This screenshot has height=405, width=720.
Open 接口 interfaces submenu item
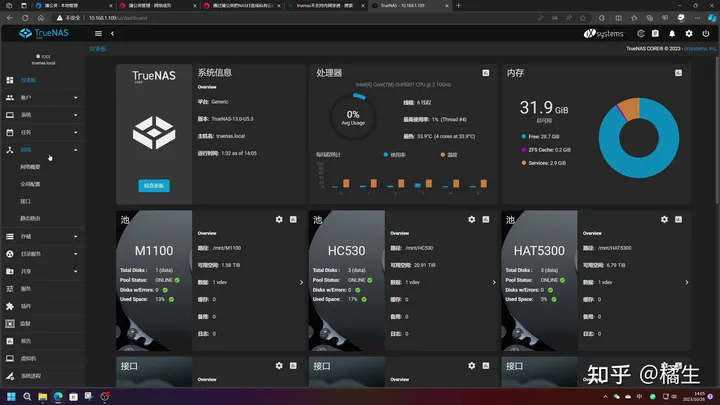pyautogui.click(x=25, y=201)
